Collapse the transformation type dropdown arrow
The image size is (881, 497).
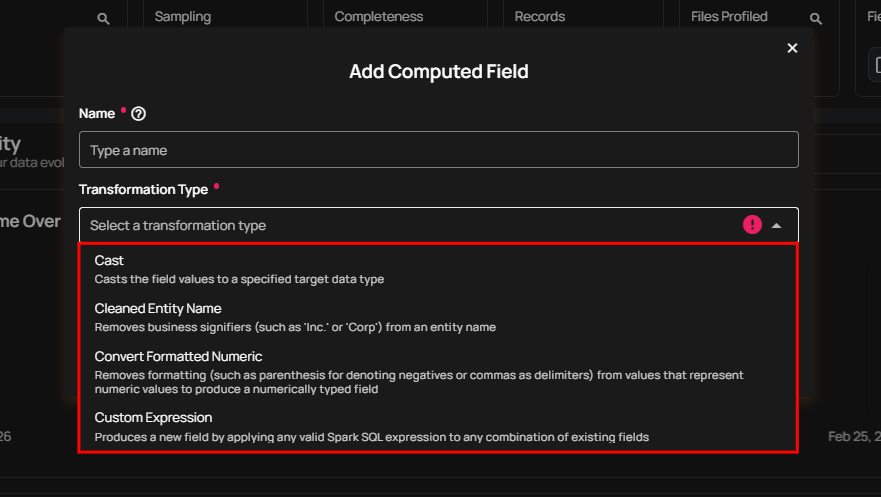tap(777, 226)
